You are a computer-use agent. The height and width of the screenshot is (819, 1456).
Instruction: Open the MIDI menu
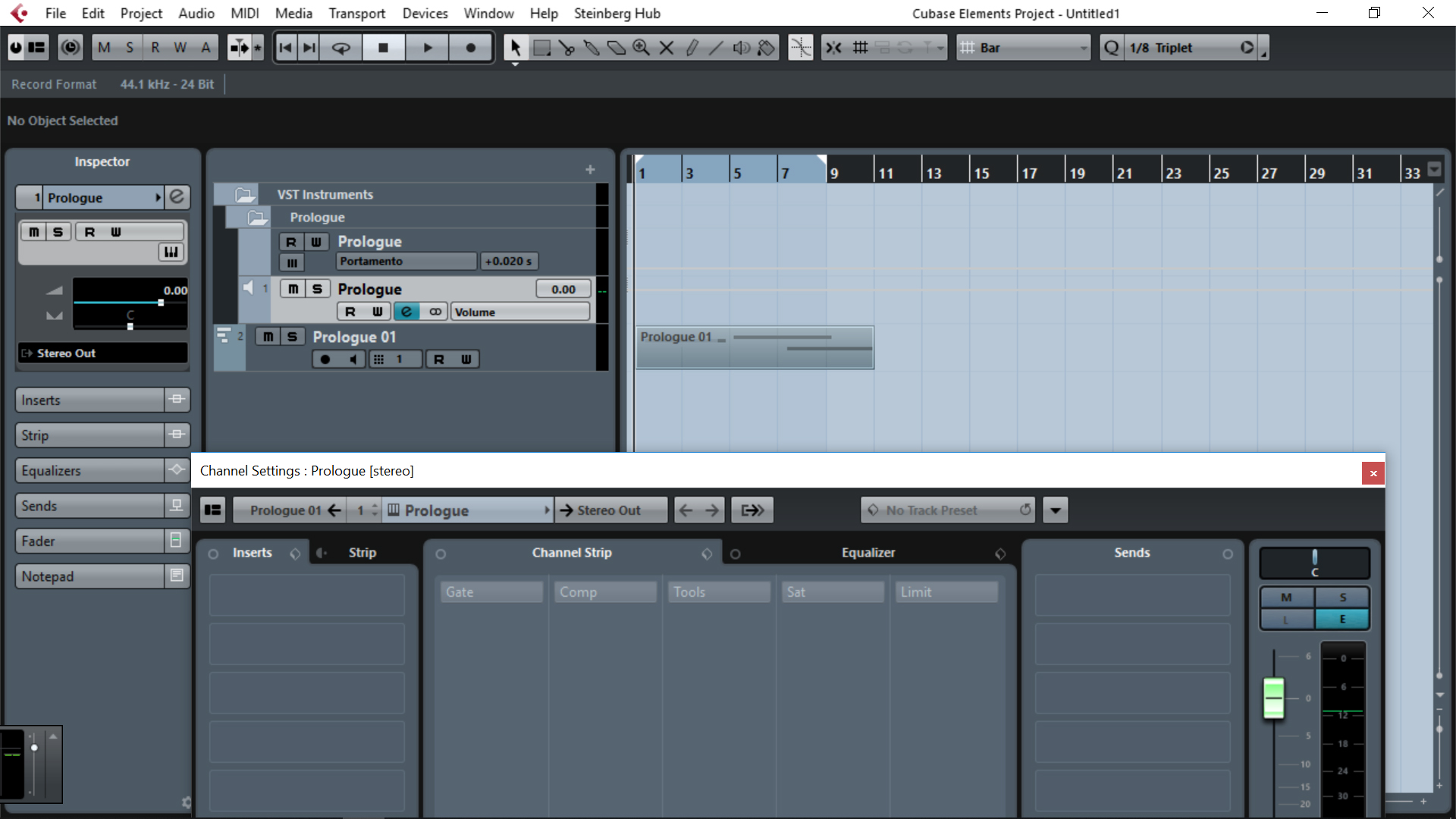(x=244, y=13)
